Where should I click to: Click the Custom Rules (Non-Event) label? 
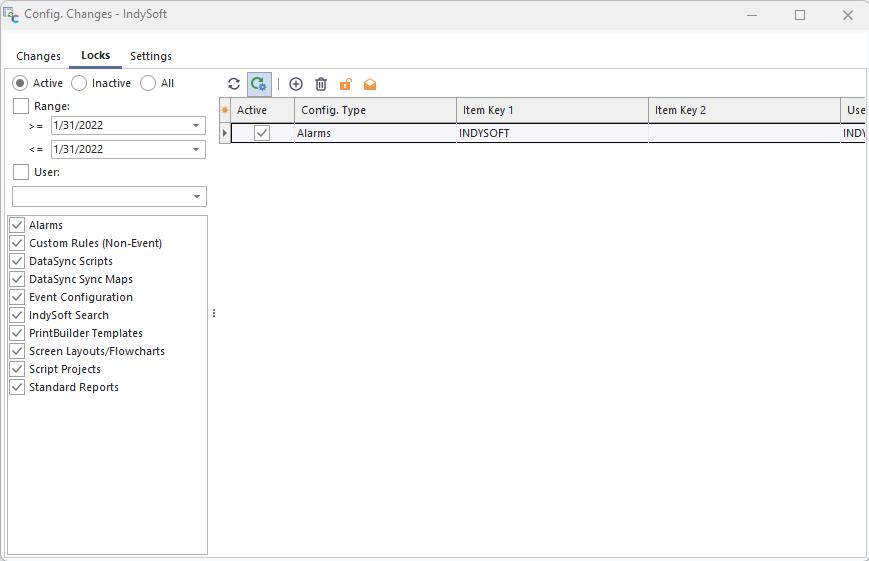(x=95, y=243)
